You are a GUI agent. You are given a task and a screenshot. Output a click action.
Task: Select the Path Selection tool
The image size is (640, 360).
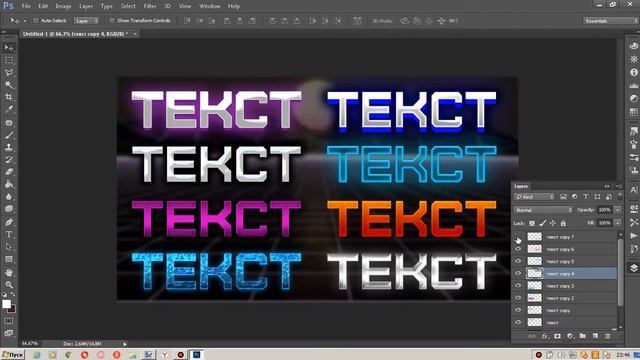(9, 247)
